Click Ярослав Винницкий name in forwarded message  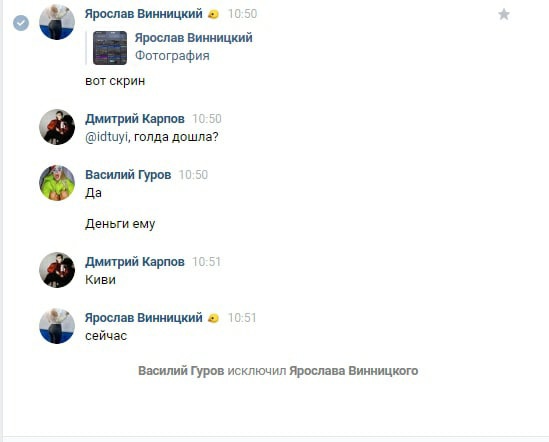point(194,38)
